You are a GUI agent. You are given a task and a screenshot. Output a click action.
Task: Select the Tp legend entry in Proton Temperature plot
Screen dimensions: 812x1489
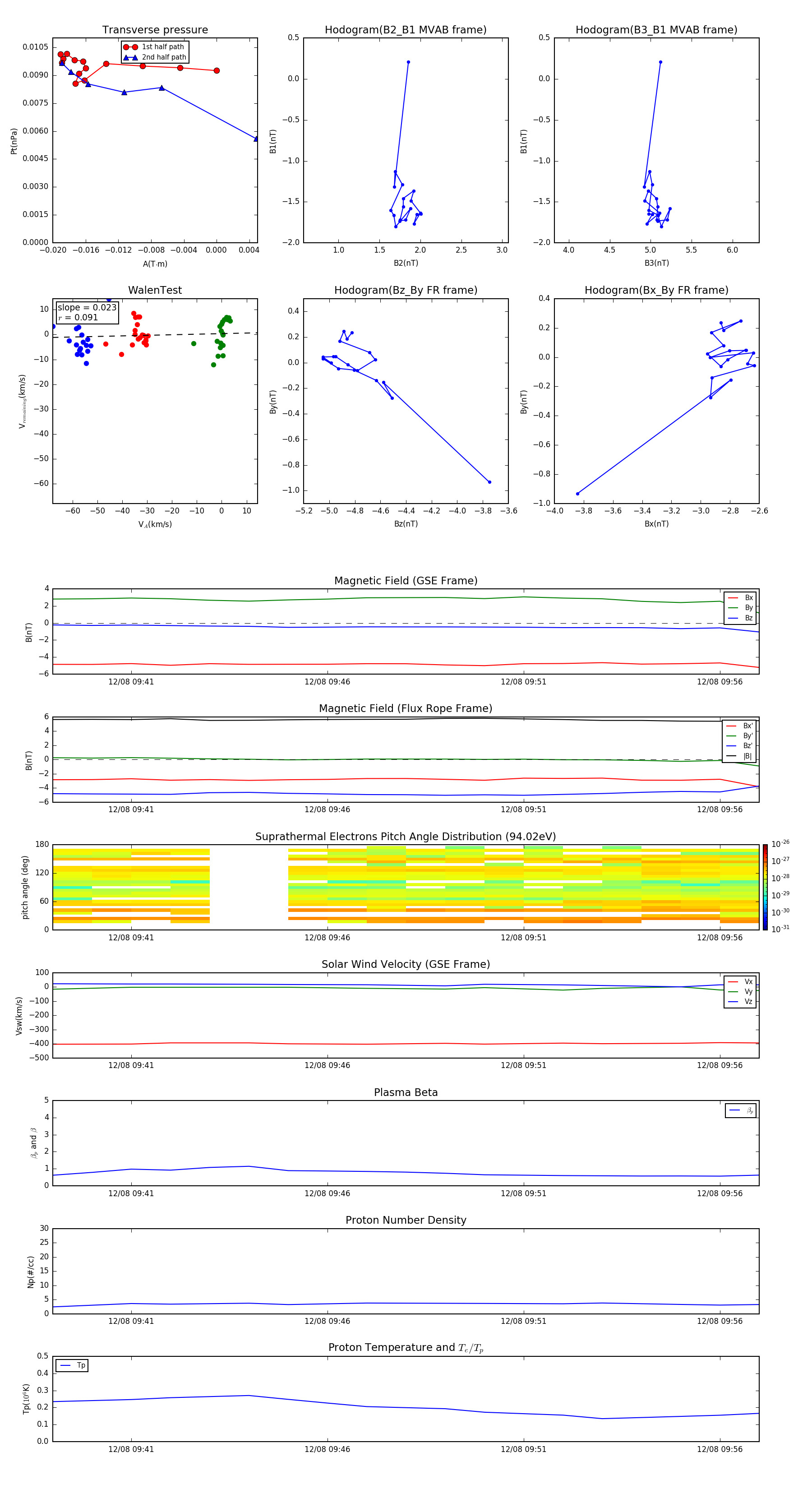tap(72, 1365)
